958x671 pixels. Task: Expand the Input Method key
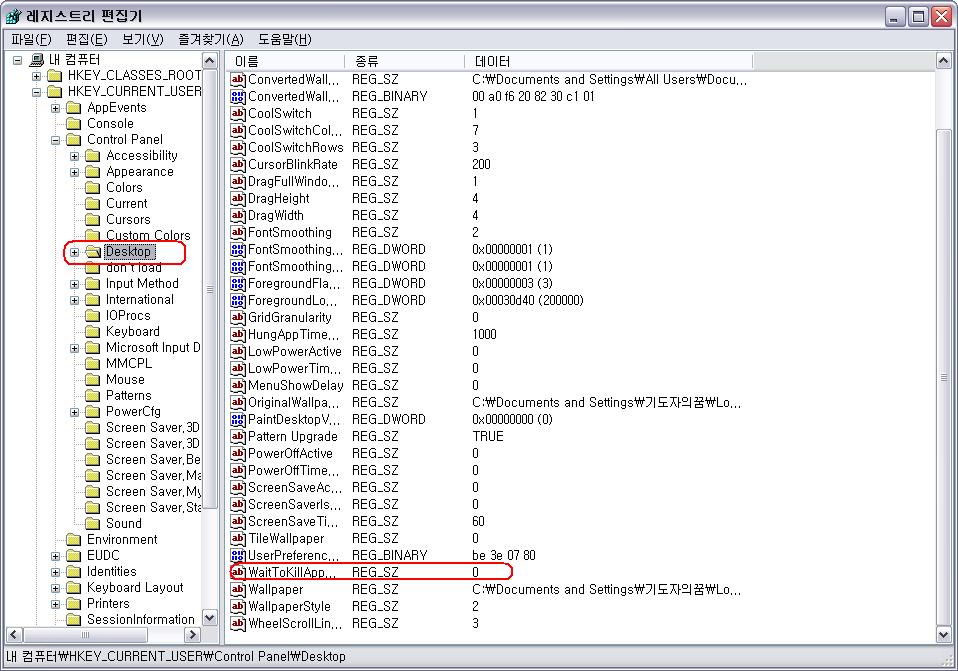75,284
